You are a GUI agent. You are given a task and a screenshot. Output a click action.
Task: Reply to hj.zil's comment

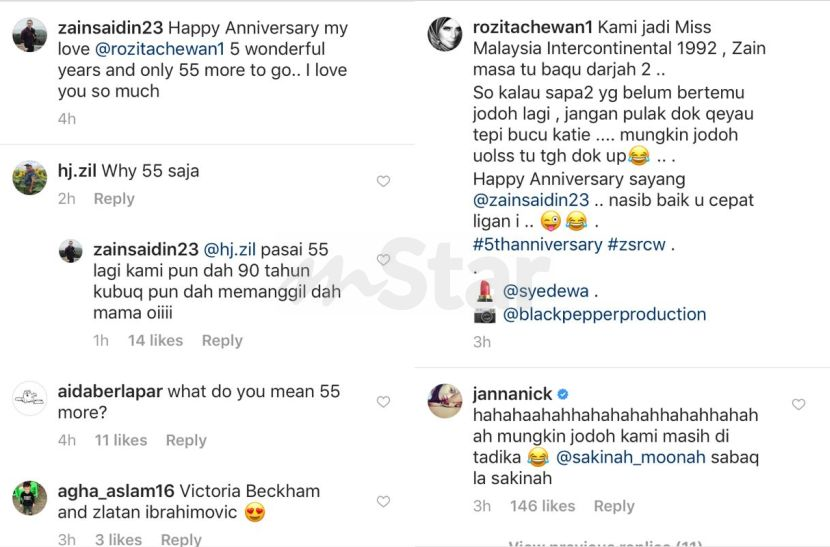click(114, 199)
